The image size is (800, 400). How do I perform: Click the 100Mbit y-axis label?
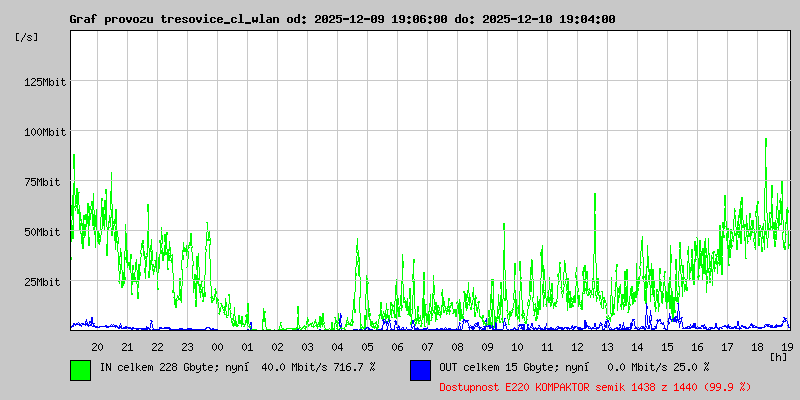pos(45,132)
